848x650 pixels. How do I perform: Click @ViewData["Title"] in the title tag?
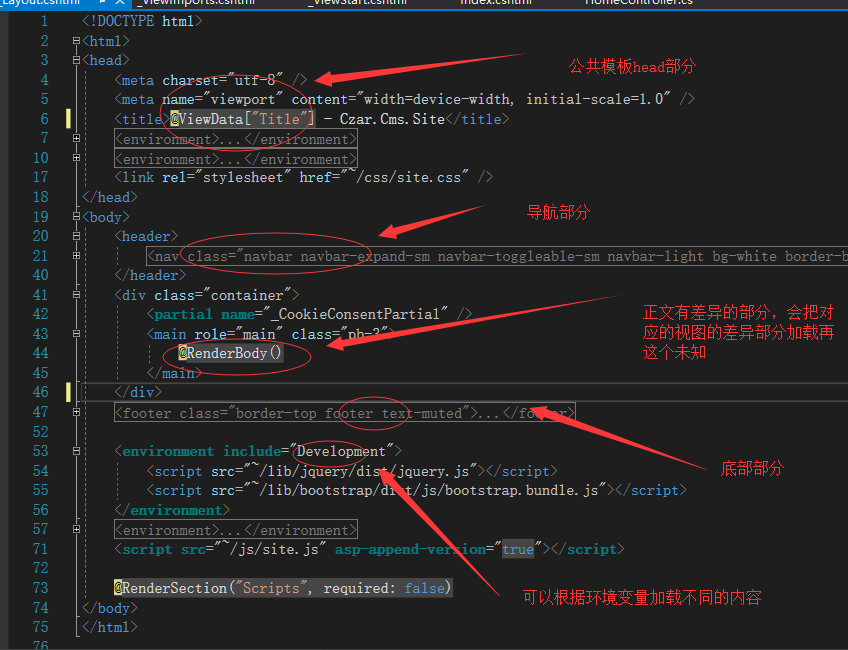coord(242,119)
